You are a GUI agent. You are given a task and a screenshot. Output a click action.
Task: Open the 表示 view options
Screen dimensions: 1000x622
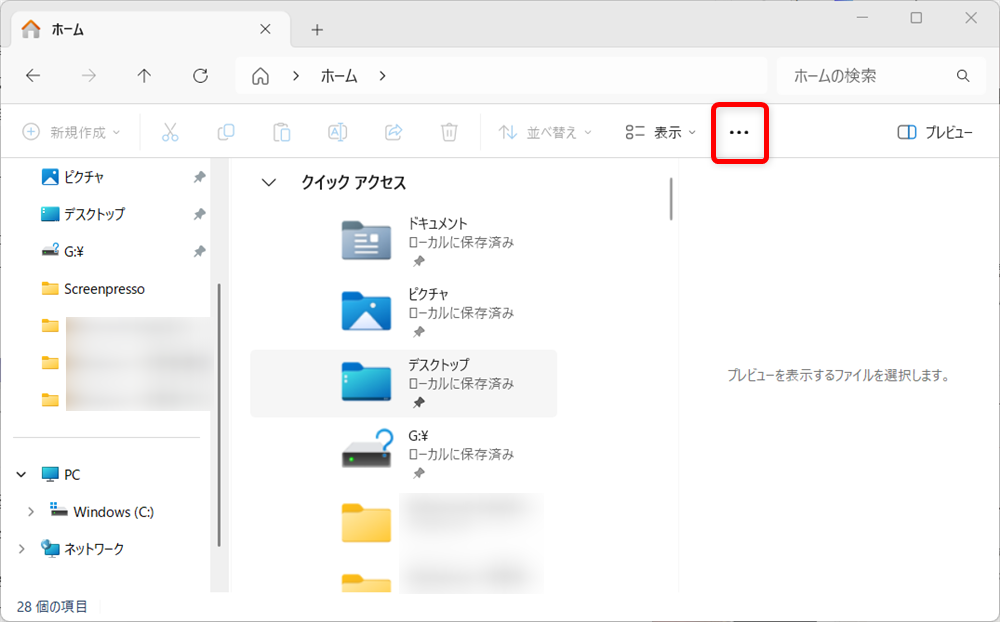pyautogui.click(x=660, y=131)
